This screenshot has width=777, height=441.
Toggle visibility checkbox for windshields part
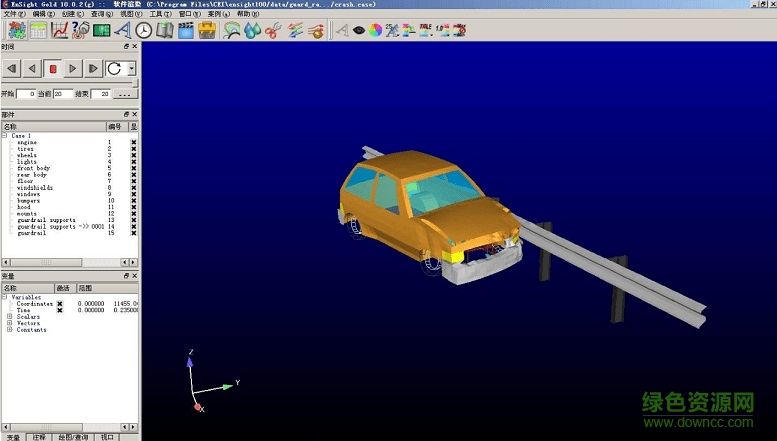tap(133, 187)
